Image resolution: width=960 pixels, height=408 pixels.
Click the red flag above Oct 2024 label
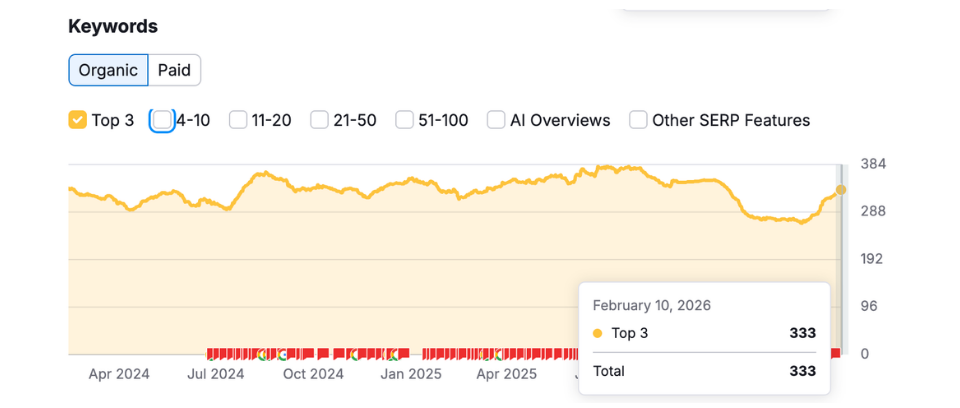point(322,353)
